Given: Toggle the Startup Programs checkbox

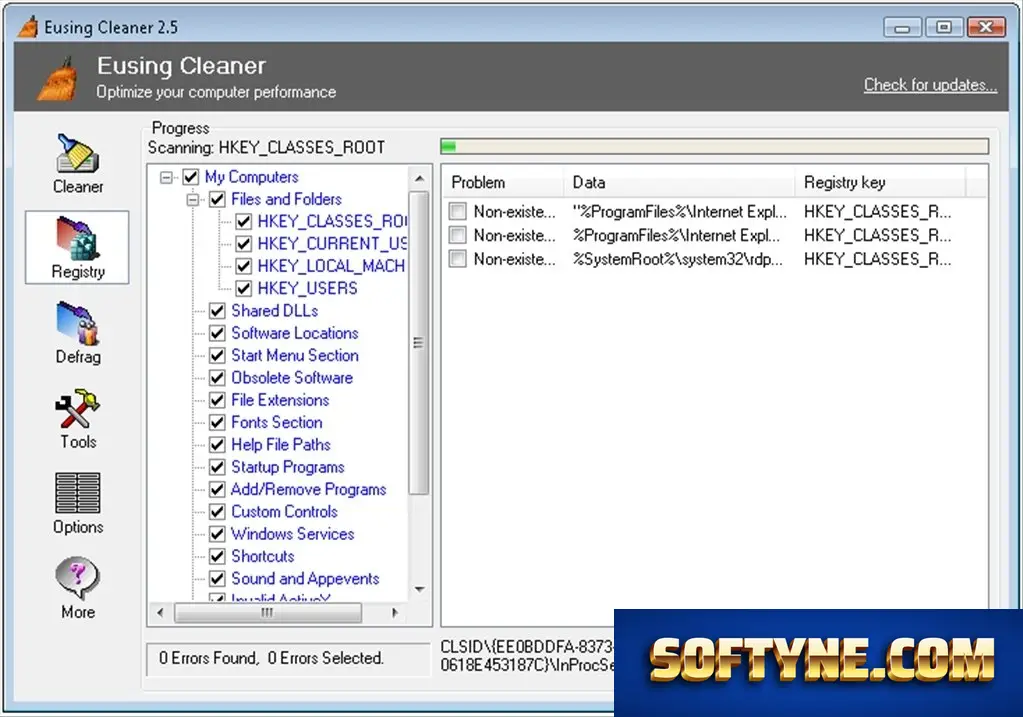Looking at the screenshot, I should point(217,467).
